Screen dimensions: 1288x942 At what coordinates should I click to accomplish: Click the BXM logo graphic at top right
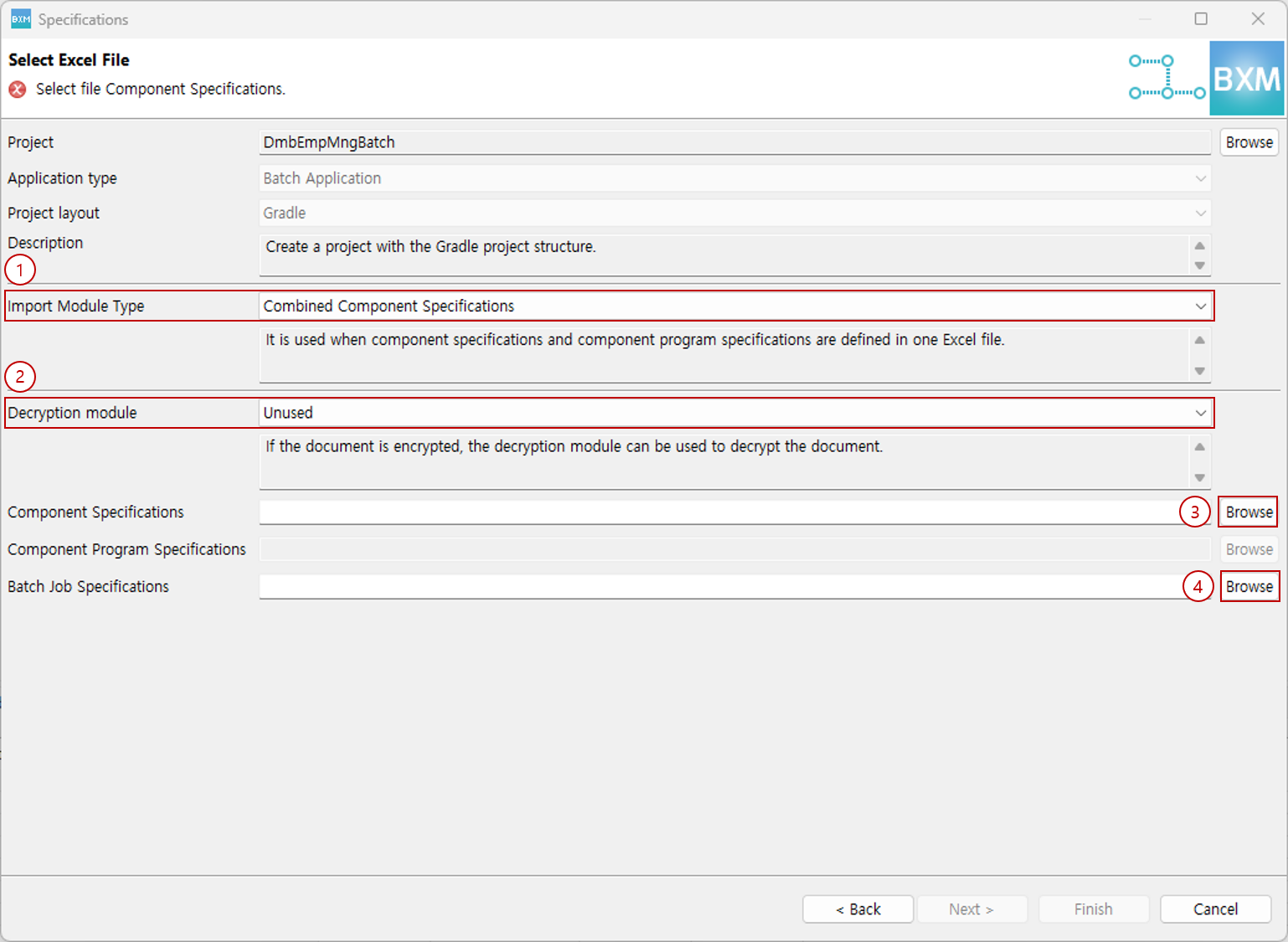point(1247,78)
